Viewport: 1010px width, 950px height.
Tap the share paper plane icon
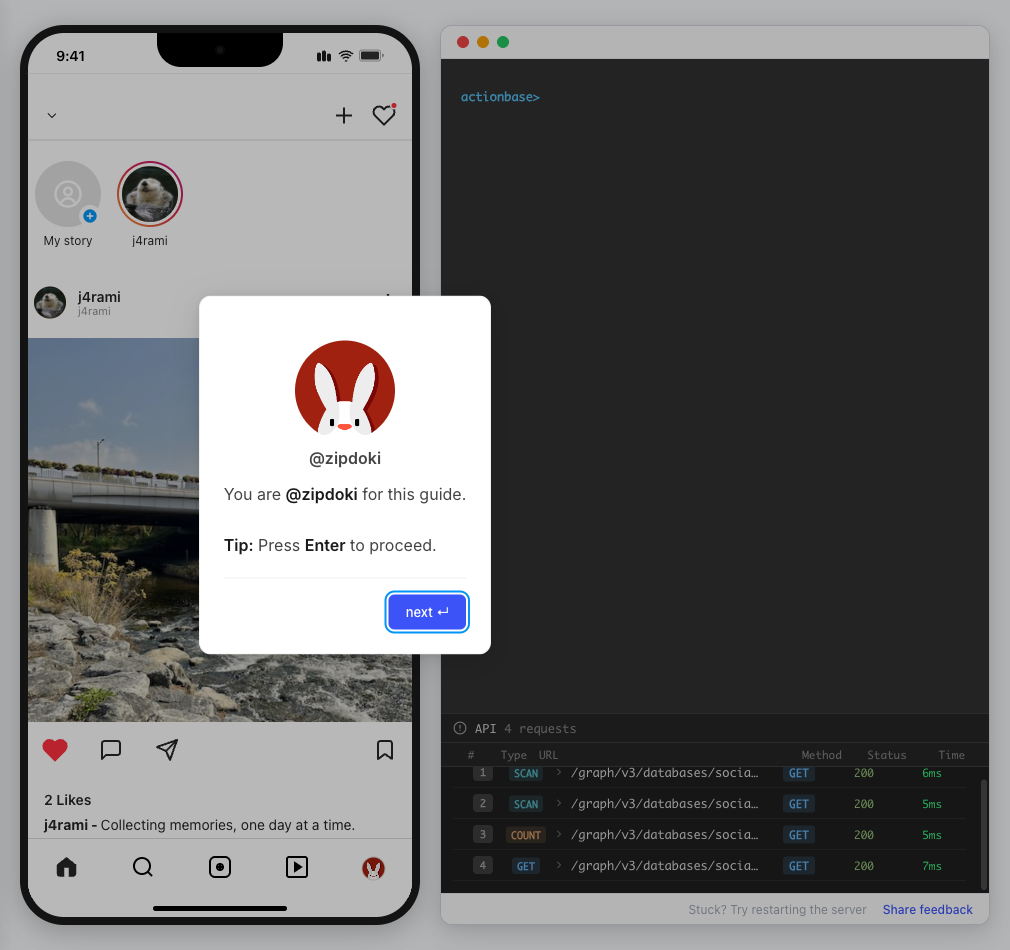[x=167, y=750]
